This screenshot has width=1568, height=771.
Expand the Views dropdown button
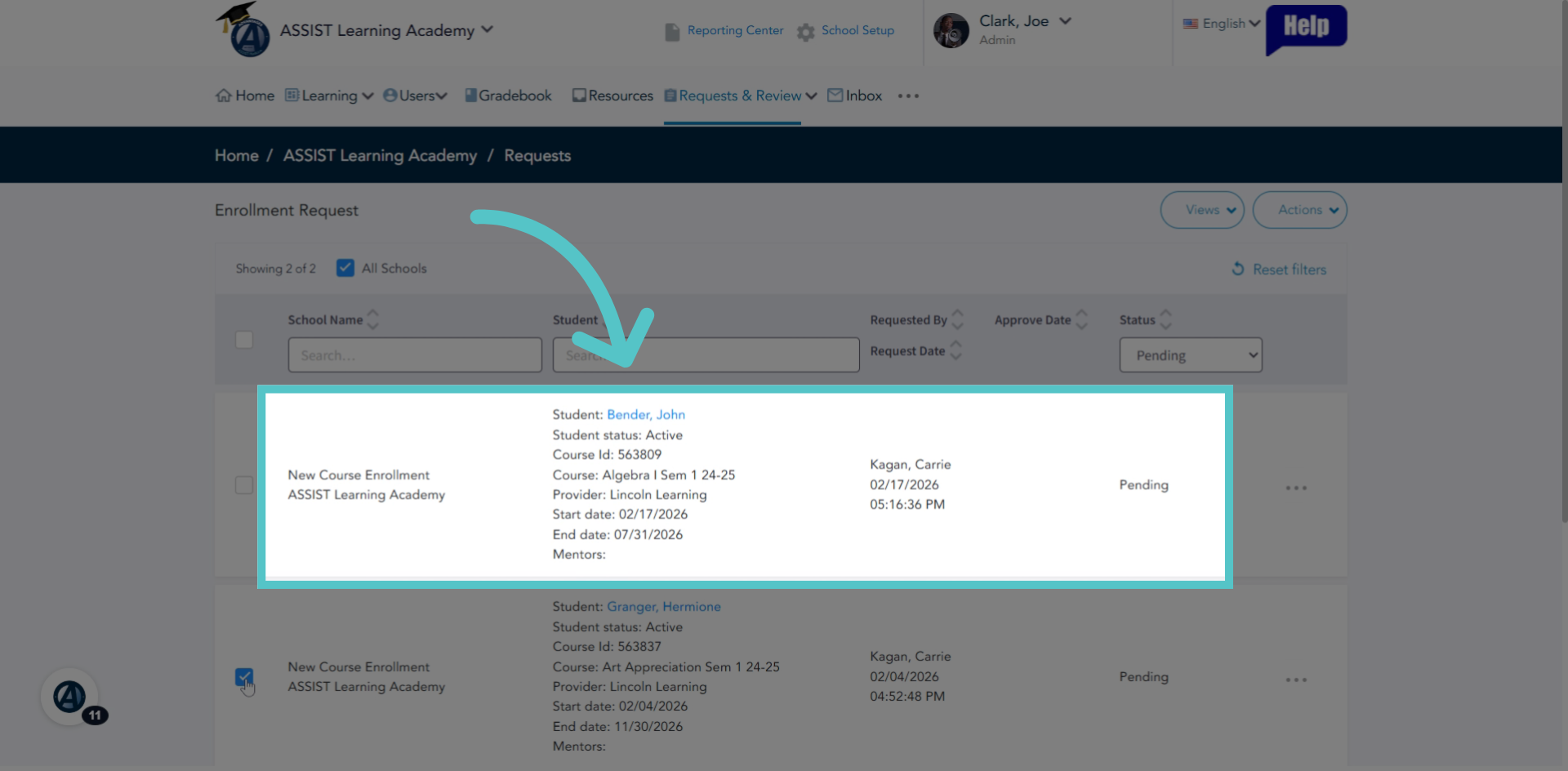tap(1202, 210)
